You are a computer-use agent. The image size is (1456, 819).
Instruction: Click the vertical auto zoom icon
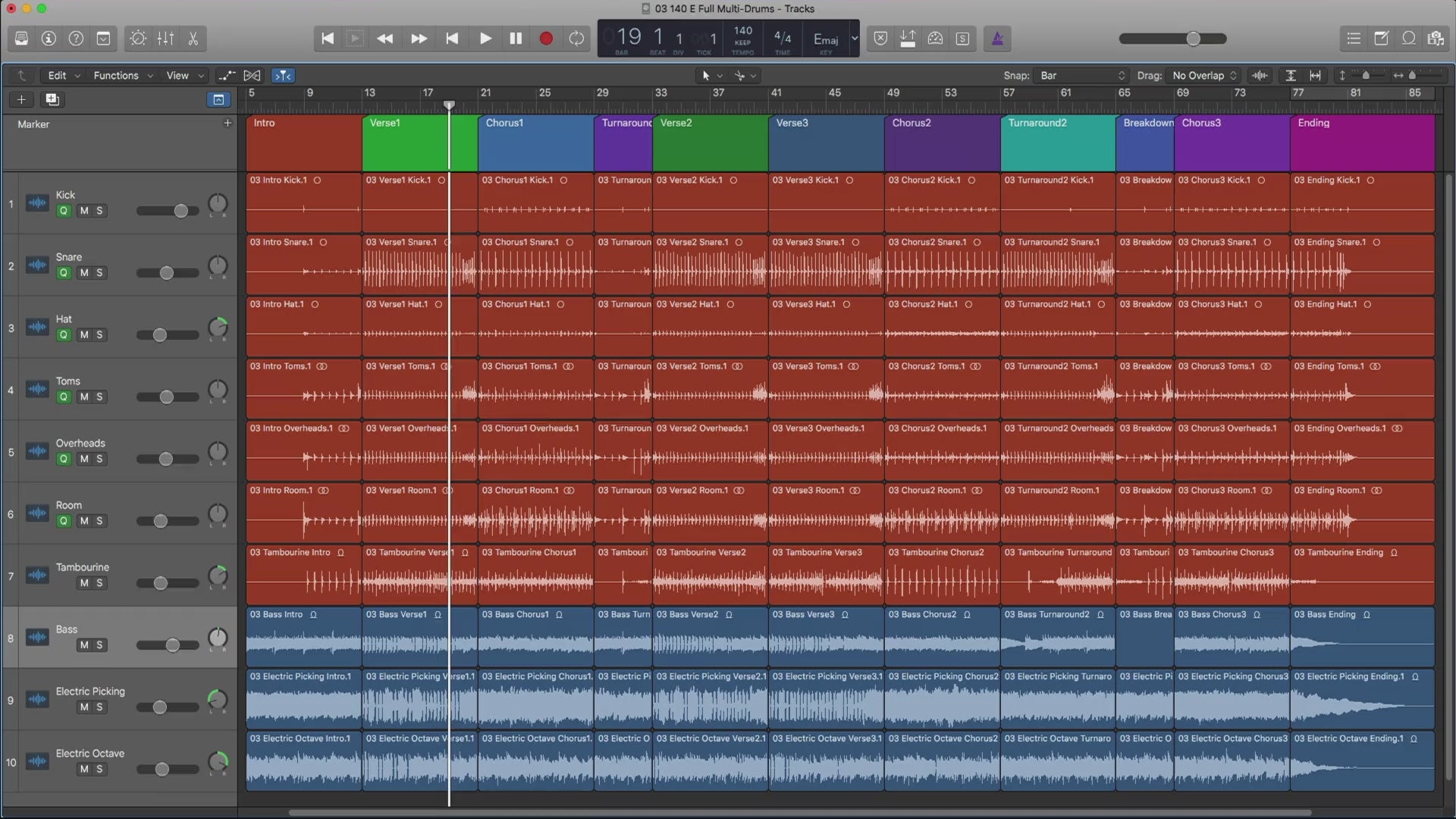point(1291,75)
